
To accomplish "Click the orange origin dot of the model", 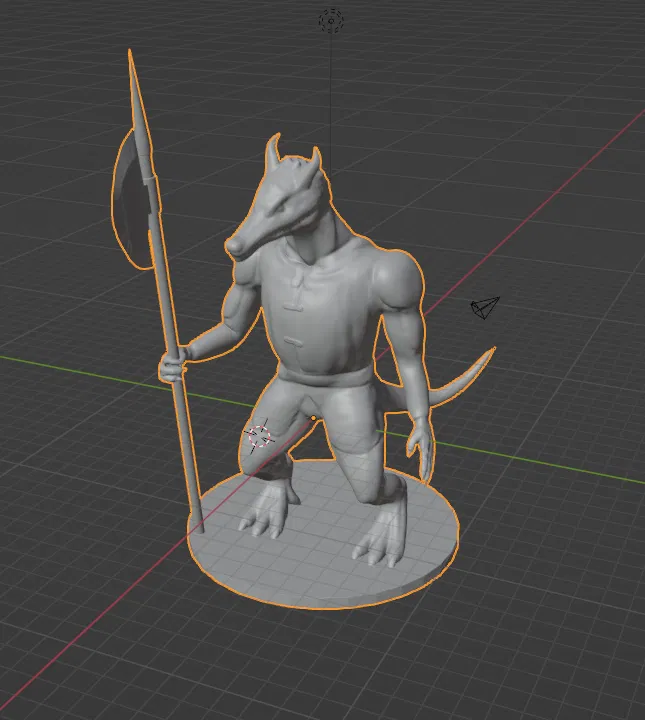I will pyautogui.click(x=314, y=418).
